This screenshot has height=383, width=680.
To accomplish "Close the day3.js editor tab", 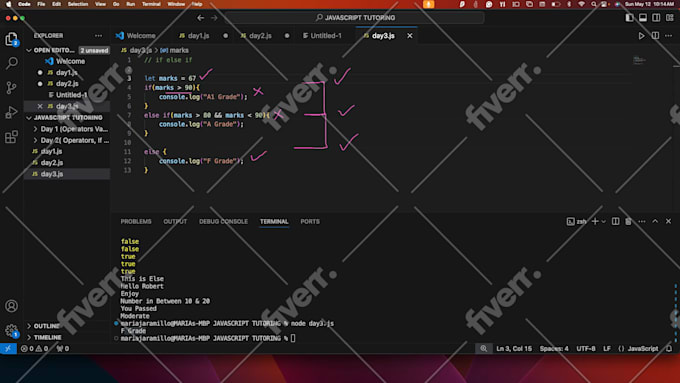I will (x=410, y=36).
